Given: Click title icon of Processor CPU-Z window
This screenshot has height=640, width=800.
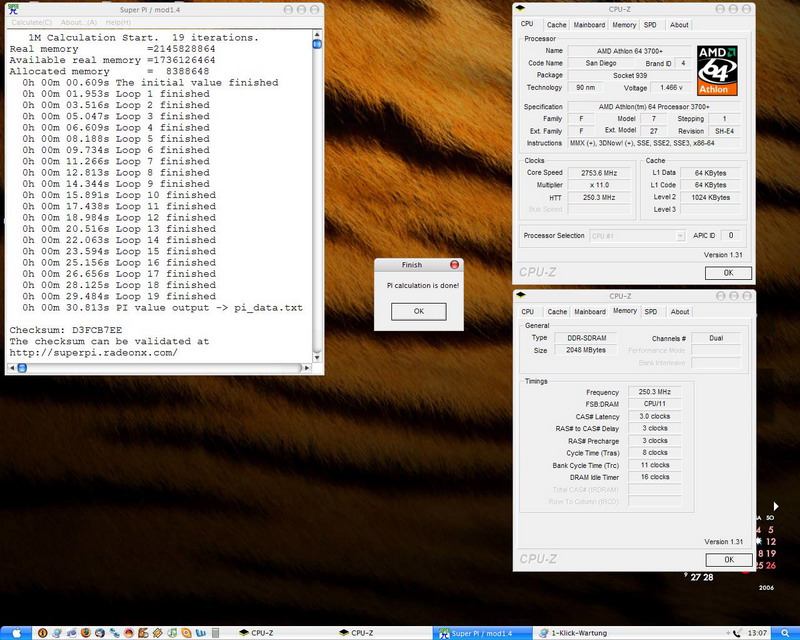Looking at the screenshot, I should (x=520, y=9).
